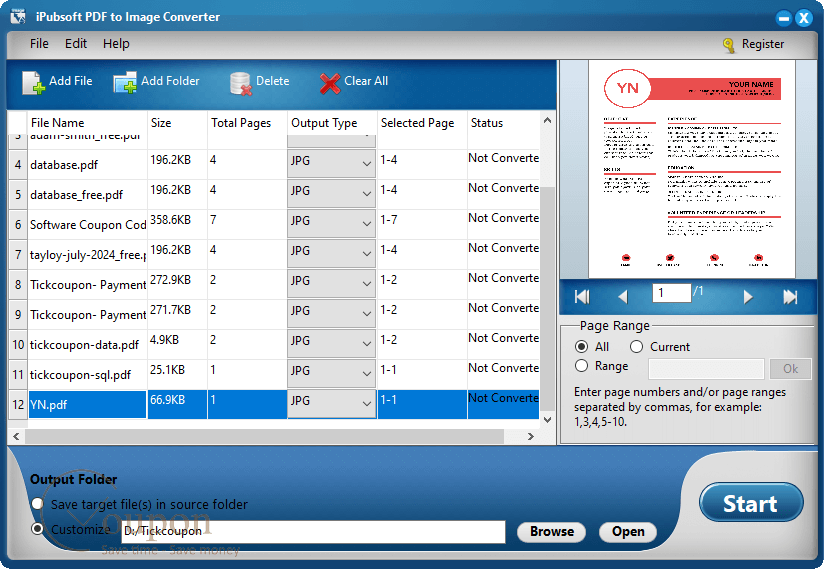Open output type dropdown for database.pdf
Image resolution: width=824 pixels, height=569 pixels.
click(332, 164)
